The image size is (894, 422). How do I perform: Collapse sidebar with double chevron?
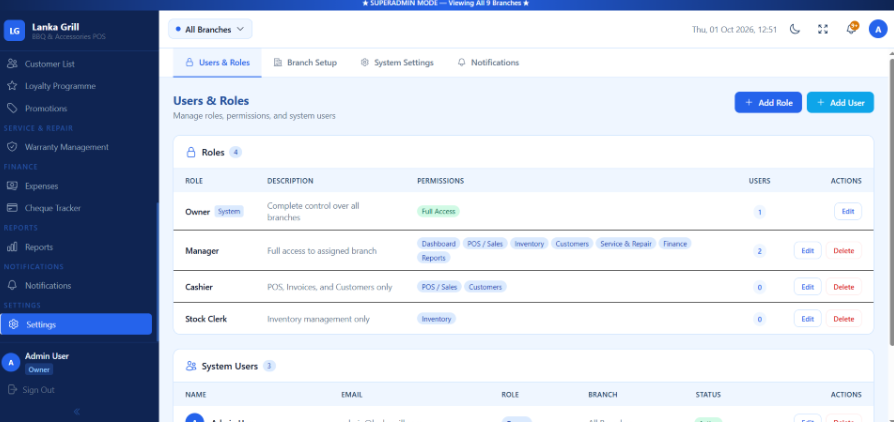(77, 411)
